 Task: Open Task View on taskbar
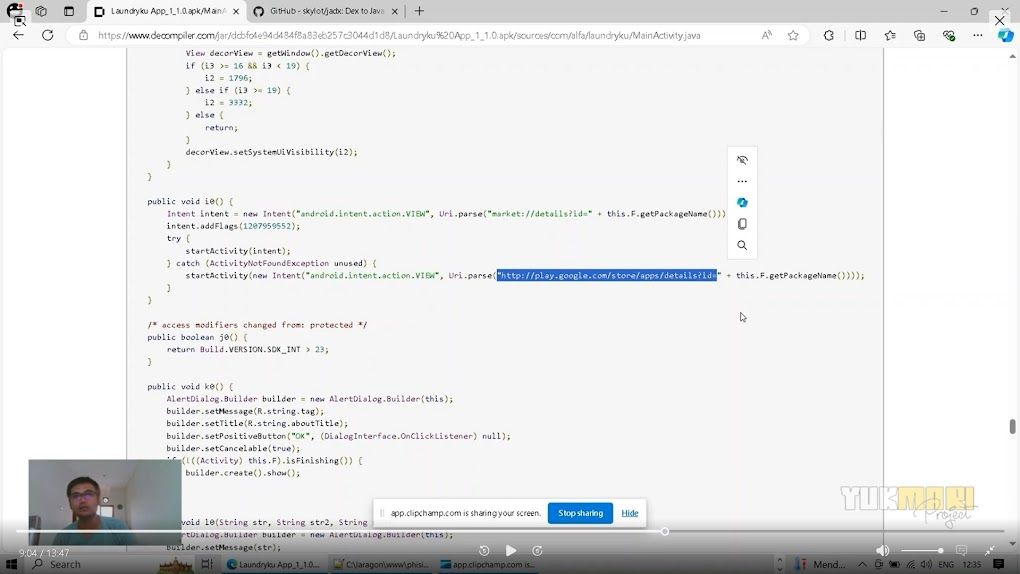[207, 564]
